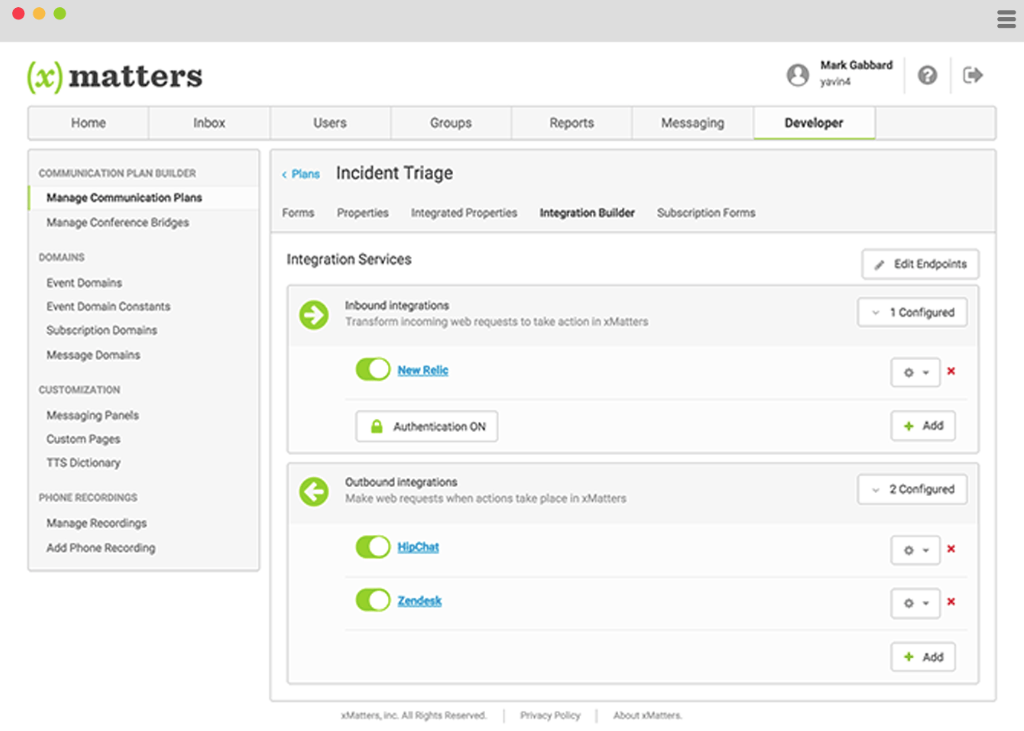Delete New Relic with red X

[951, 371]
